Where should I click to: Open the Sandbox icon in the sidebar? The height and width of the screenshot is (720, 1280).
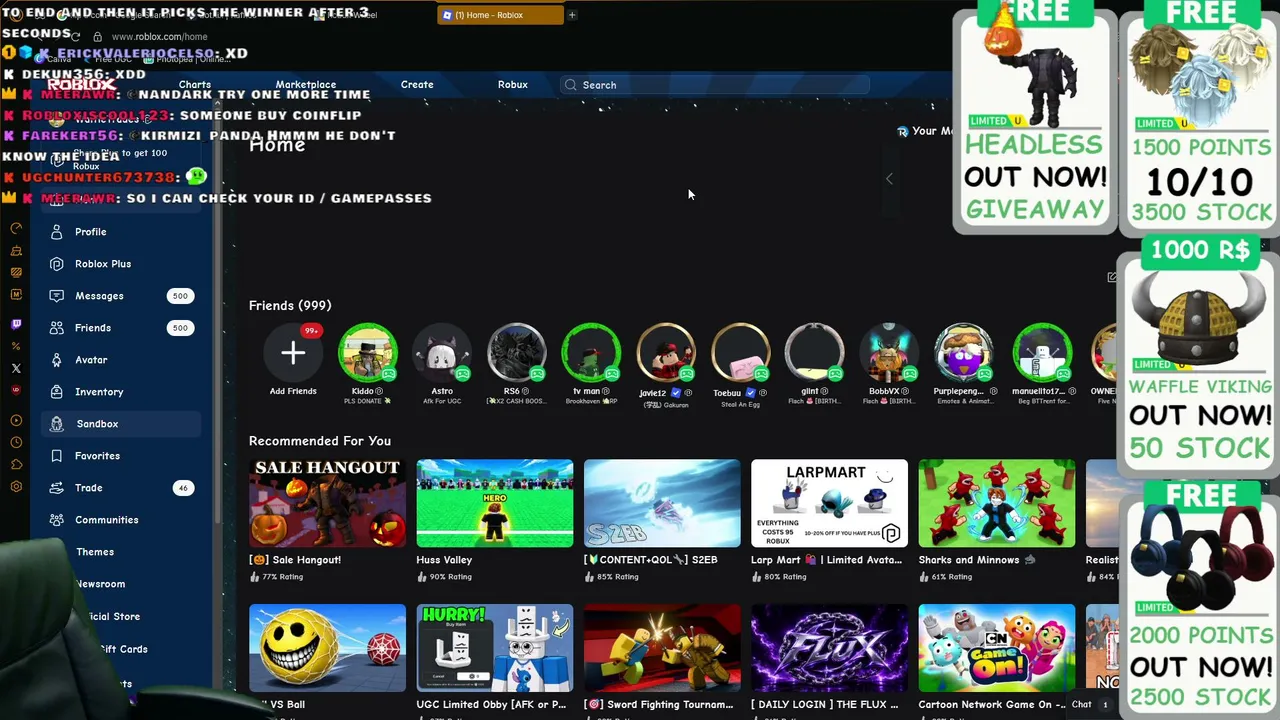click(x=56, y=424)
